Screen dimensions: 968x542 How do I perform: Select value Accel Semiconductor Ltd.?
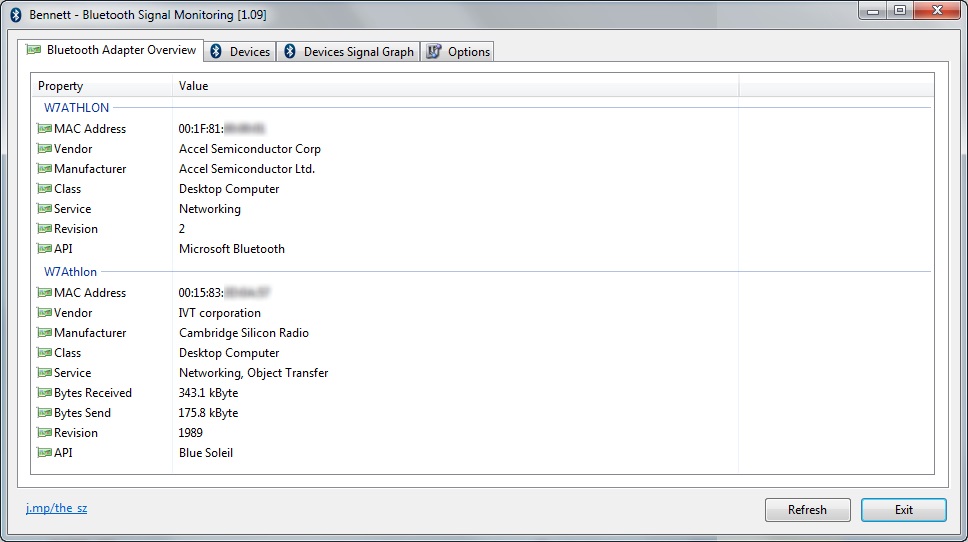click(x=247, y=169)
